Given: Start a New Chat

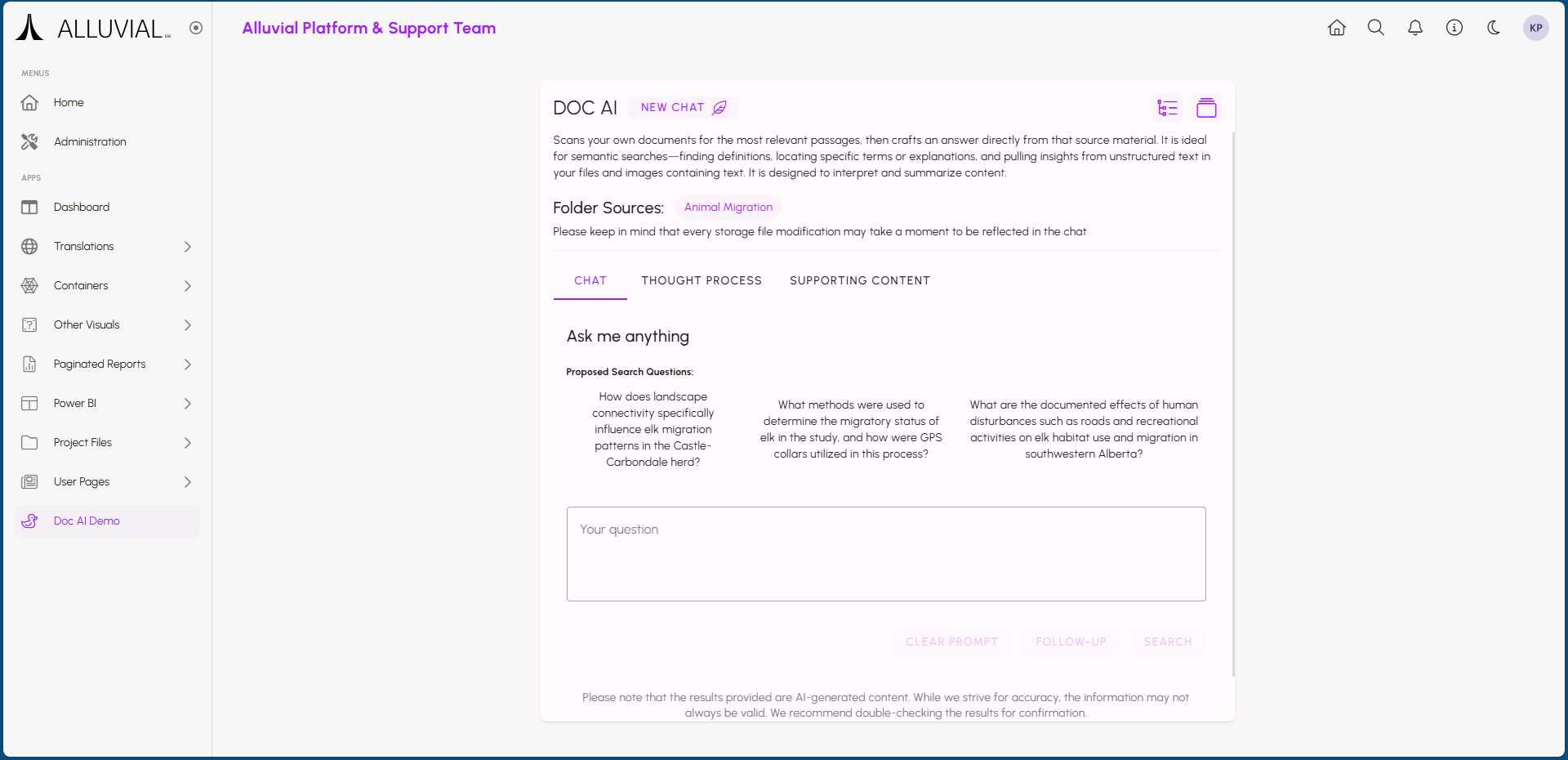Looking at the screenshot, I should pyautogui.click(x=683, y=108).
